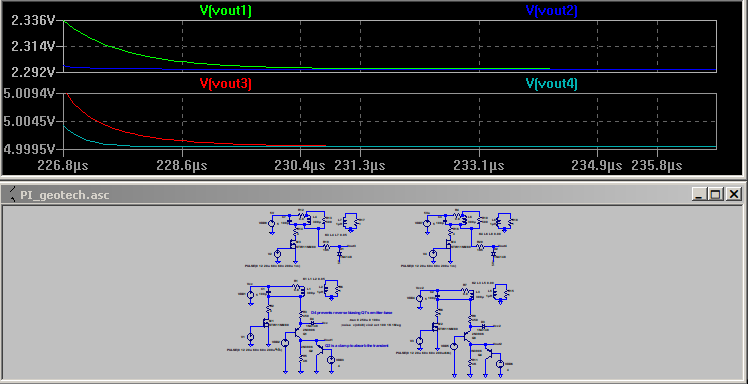
Task: Minimize the PI_geotech.asc schematic window
Action: (x=699, y=194)
